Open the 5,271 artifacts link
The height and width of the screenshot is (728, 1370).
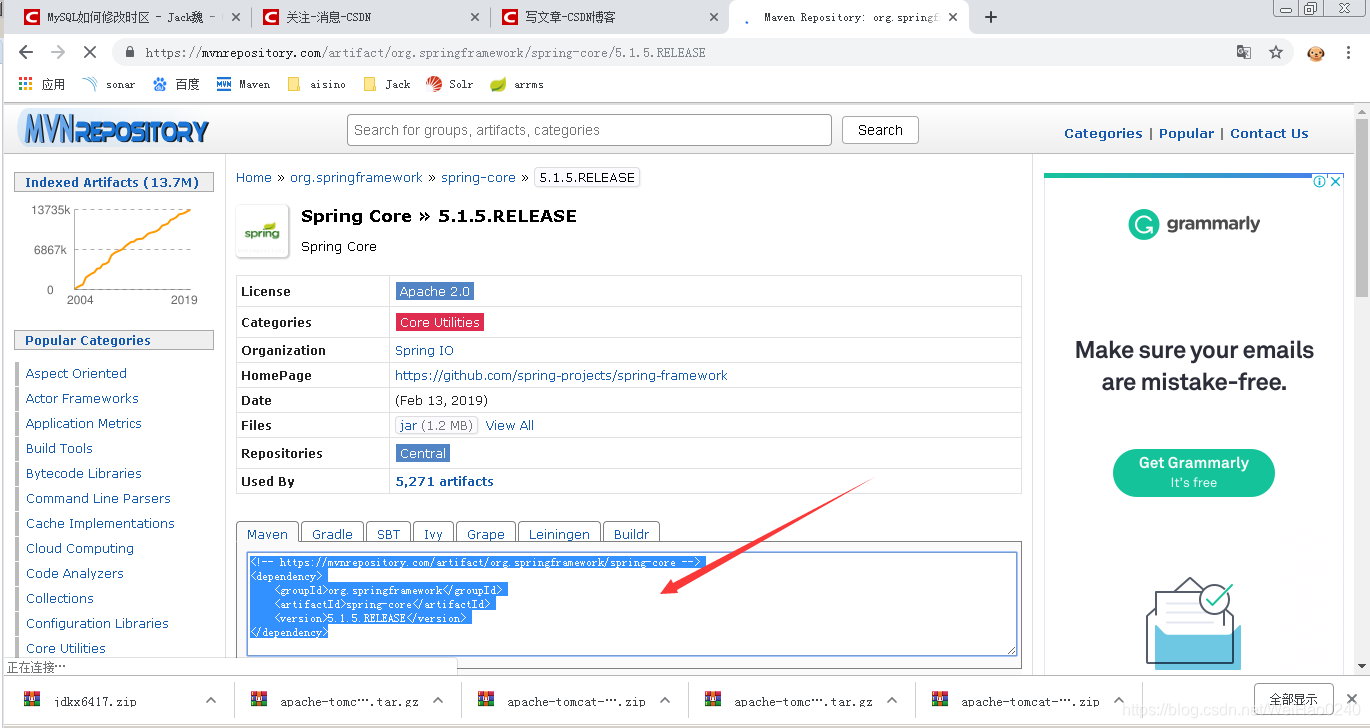(444, 481)
